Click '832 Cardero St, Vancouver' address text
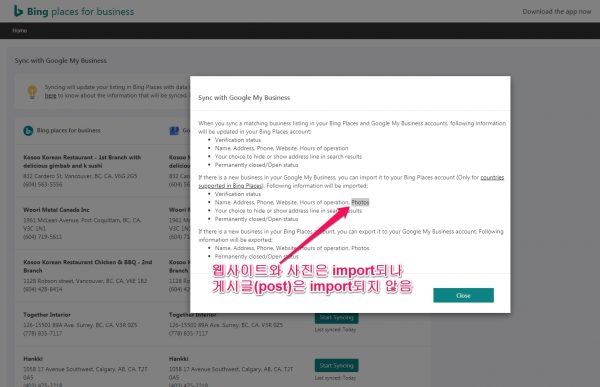This screenshot has width=600, height=387. click(80, 176)
